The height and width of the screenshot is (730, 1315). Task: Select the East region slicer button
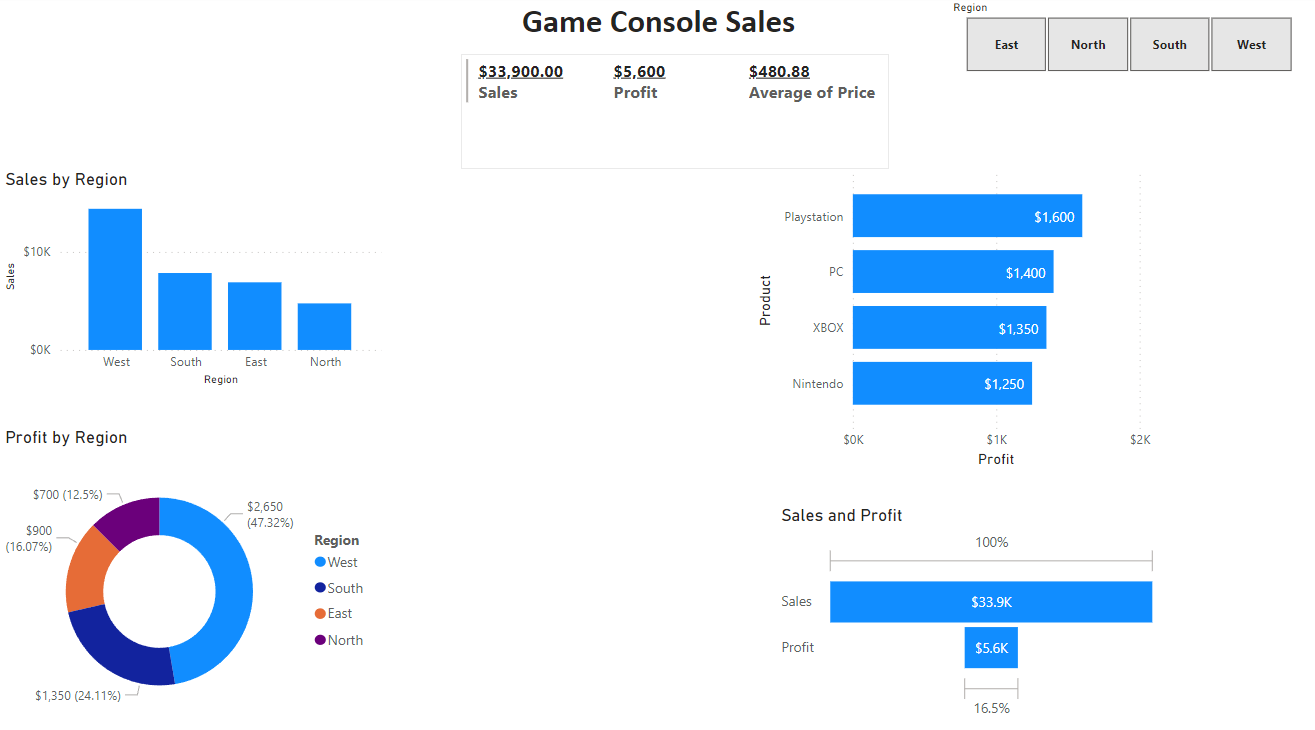click(x=1005, y=44)
